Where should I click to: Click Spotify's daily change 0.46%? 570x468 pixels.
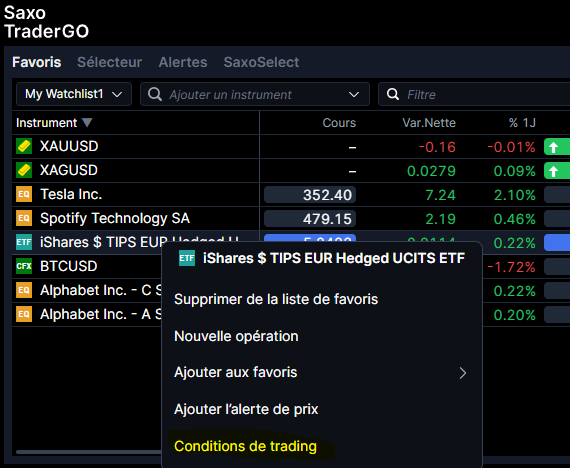coord(514,219)
